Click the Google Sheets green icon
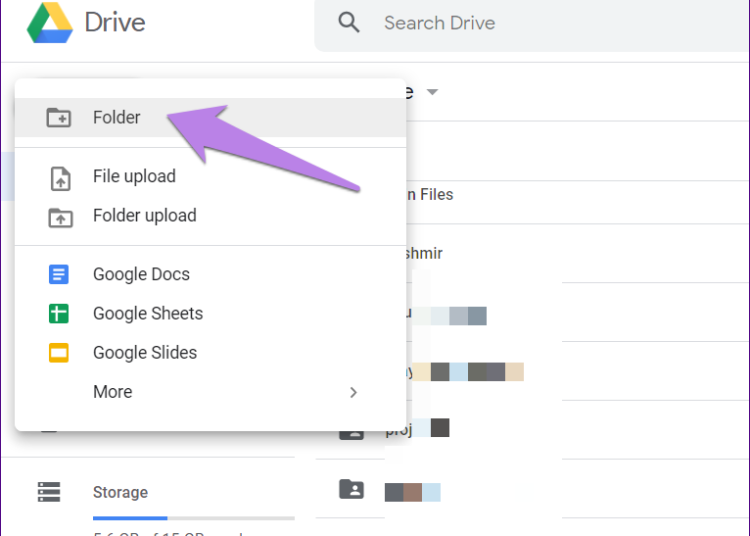750x536 pixels. 59,314
